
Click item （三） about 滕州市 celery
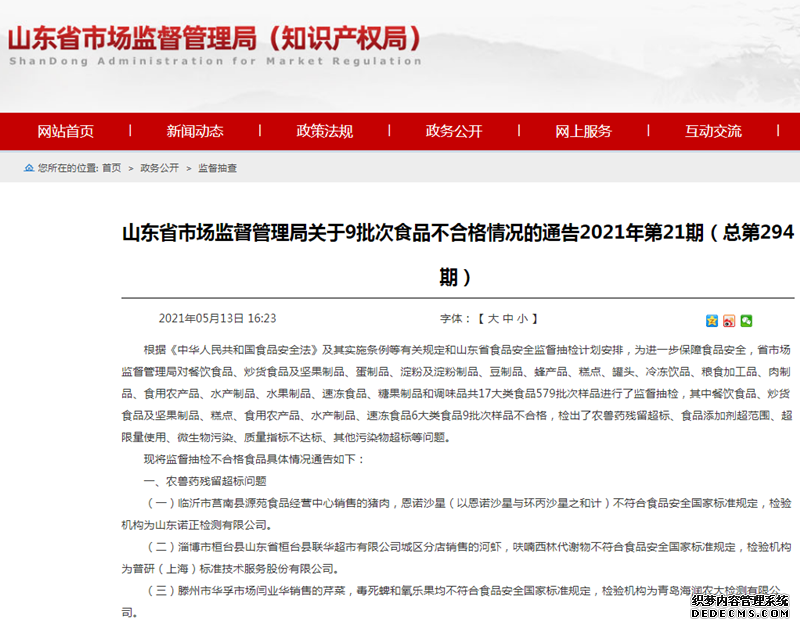[451, 601]
